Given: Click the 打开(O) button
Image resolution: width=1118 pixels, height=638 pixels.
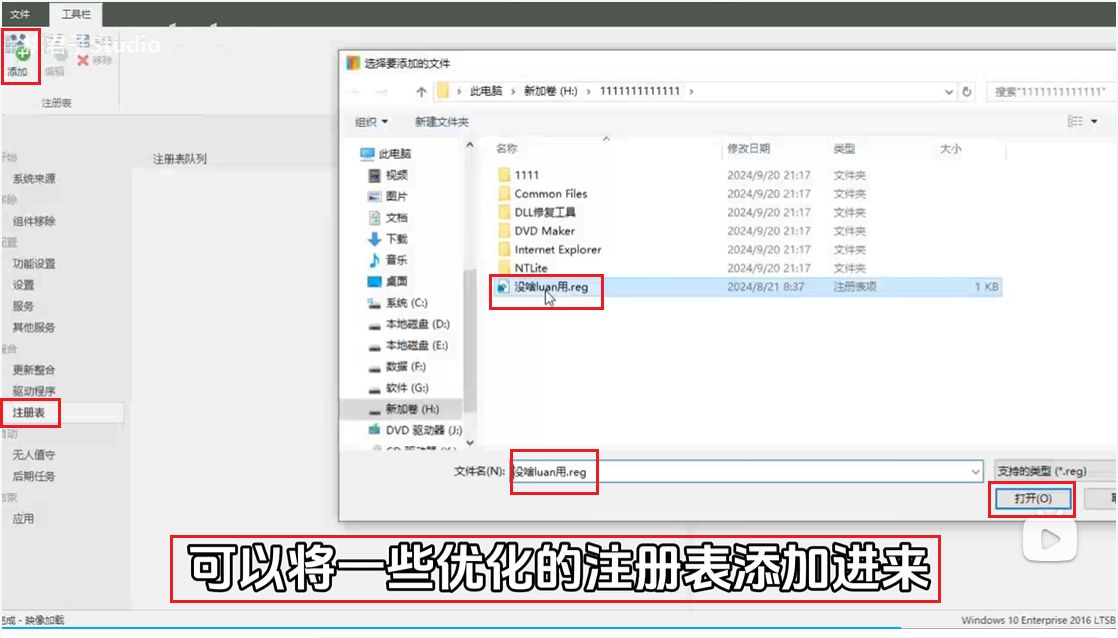Looking at the screenshot, I should point(1032,498).
